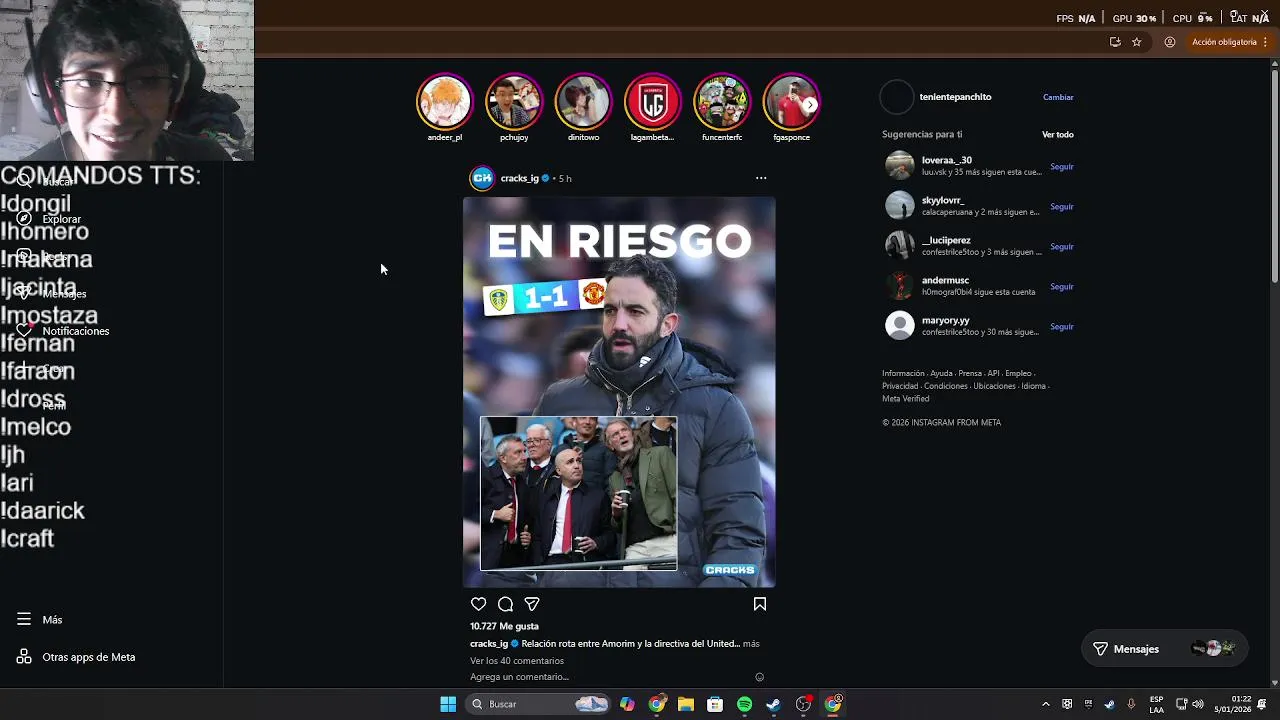Click the 'Privacidad' footer link

[900, 386]
